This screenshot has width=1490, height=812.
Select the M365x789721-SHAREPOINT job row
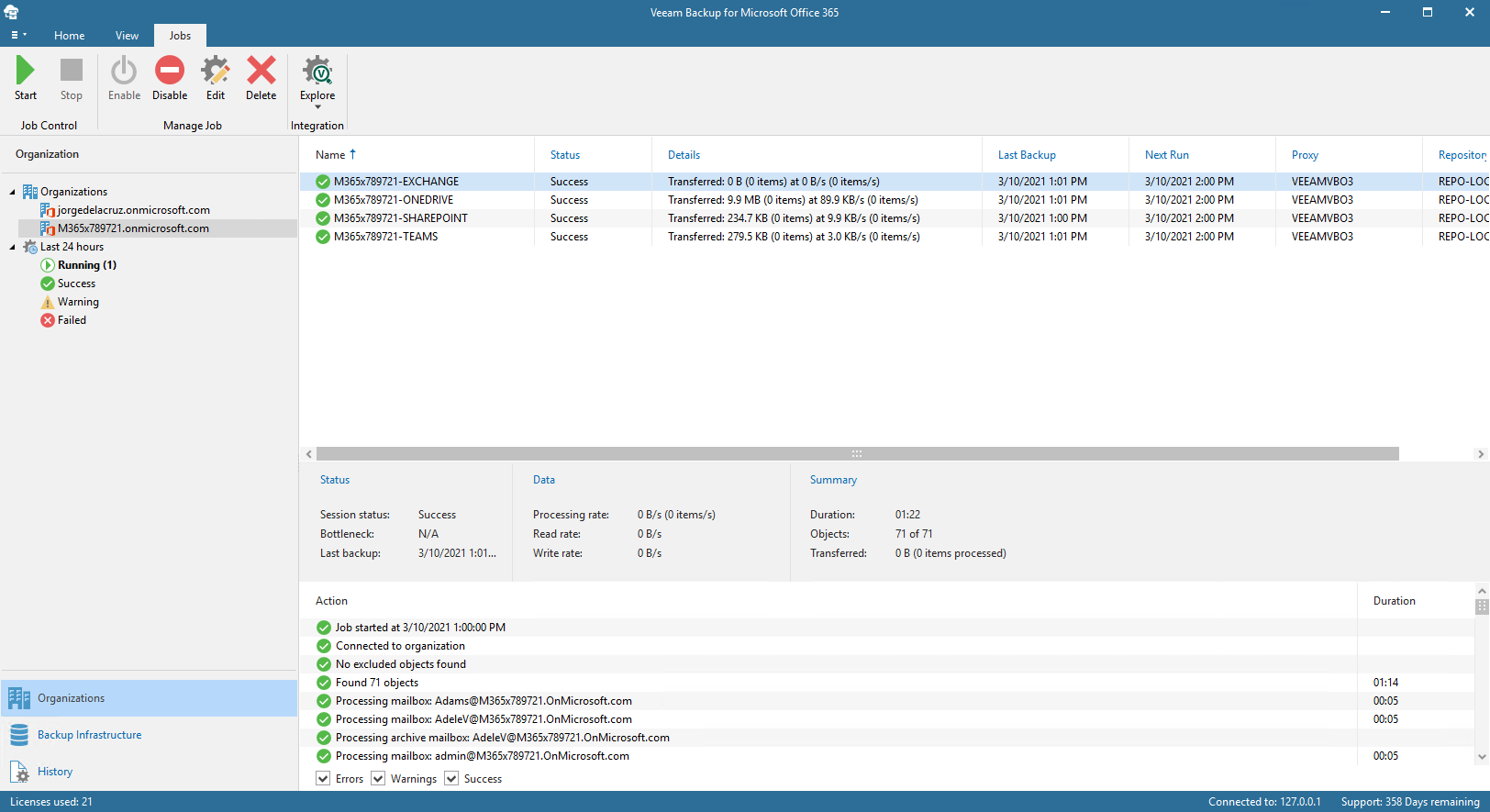pos(895,218)
